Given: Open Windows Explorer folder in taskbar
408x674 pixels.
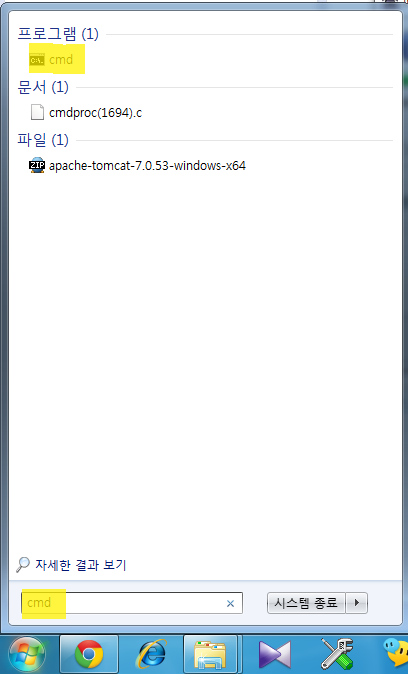Looking at the screenshot, I should (x=210, y=654).
